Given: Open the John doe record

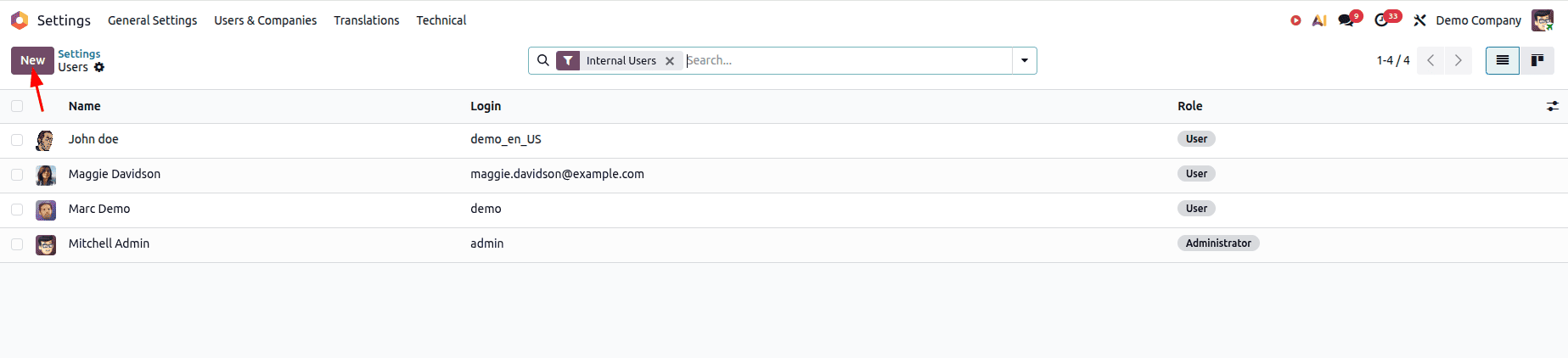Looking at the screenshot, I should (x=93, y=139).
